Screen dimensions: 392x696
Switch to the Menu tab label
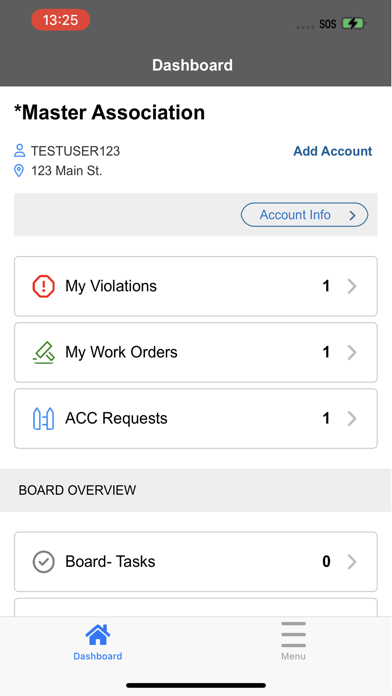tap(293, 656)
